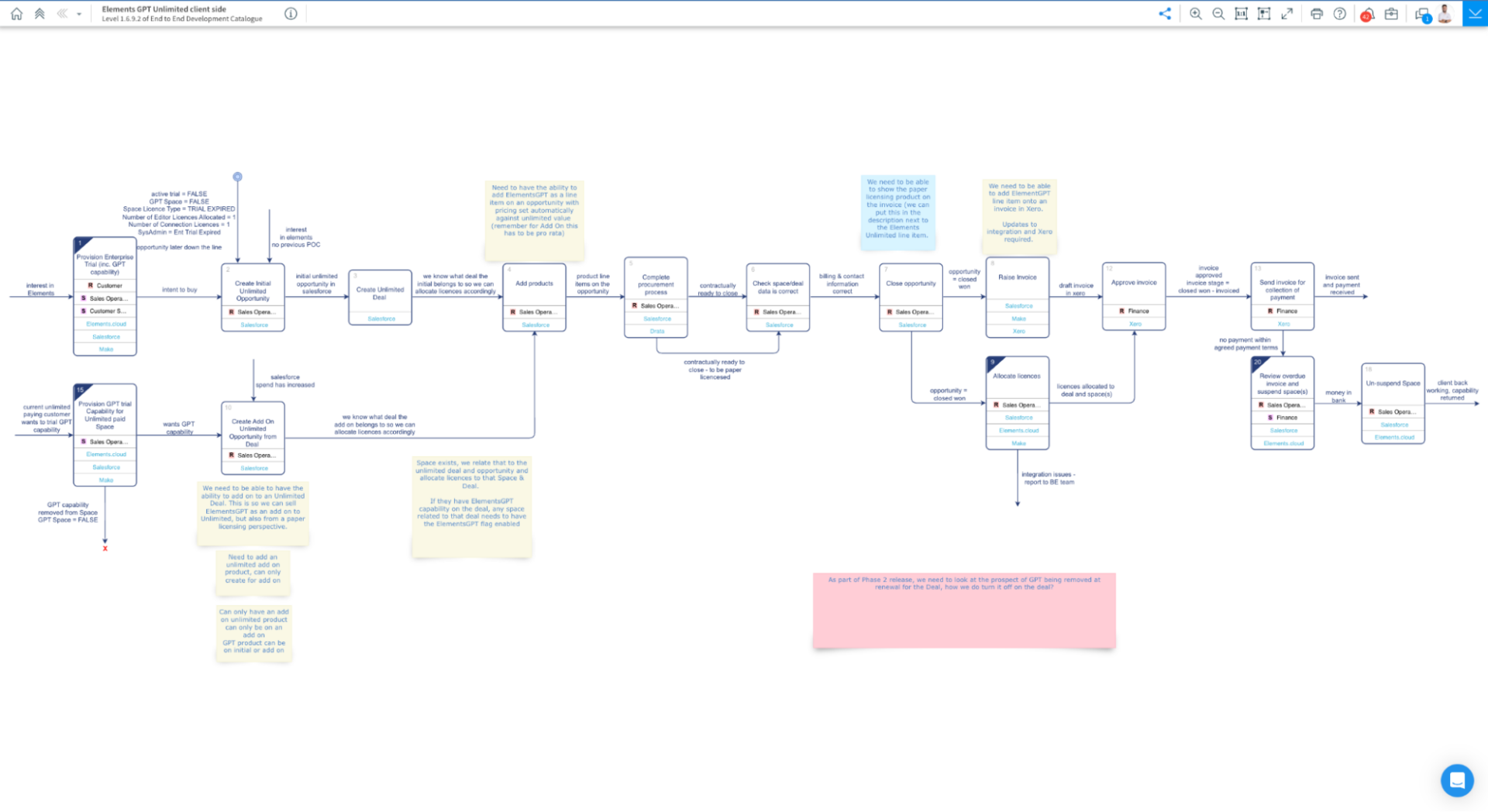Open the navigation history dropdown arrow
This screenshot has height=812, width=1488.
tap(79, 14)
